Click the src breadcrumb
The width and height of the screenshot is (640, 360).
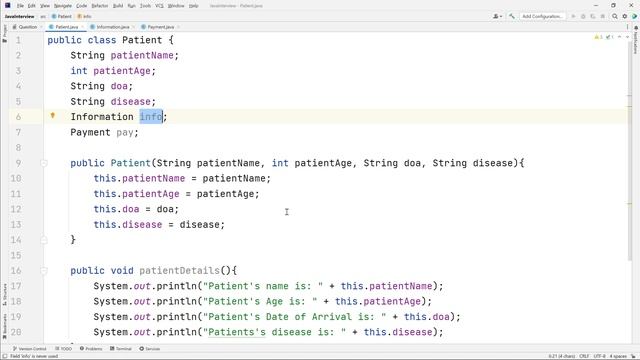pyautogui.click(x=43, y=16)
